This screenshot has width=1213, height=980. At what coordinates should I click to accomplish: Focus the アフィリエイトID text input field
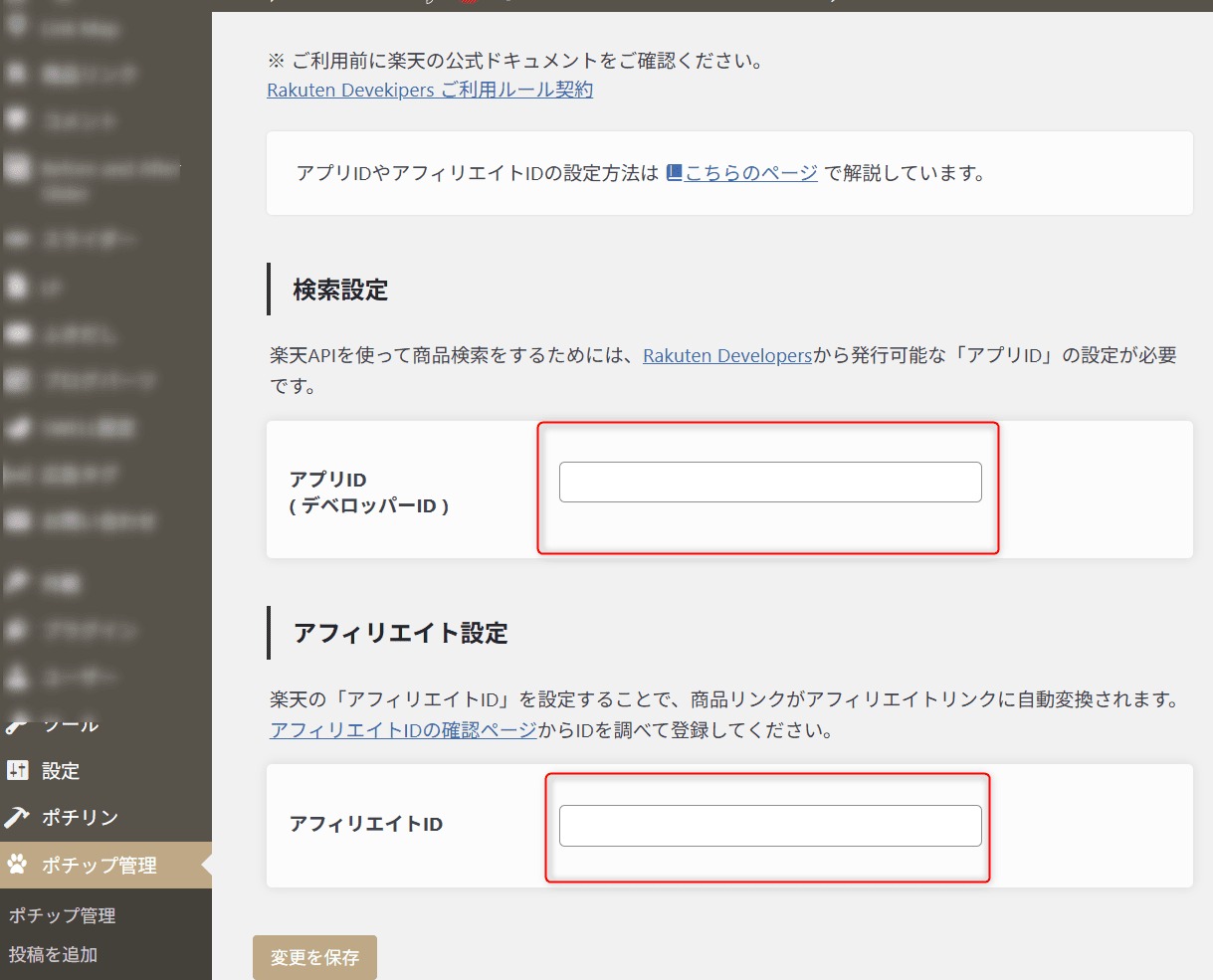tap(770, 826)
